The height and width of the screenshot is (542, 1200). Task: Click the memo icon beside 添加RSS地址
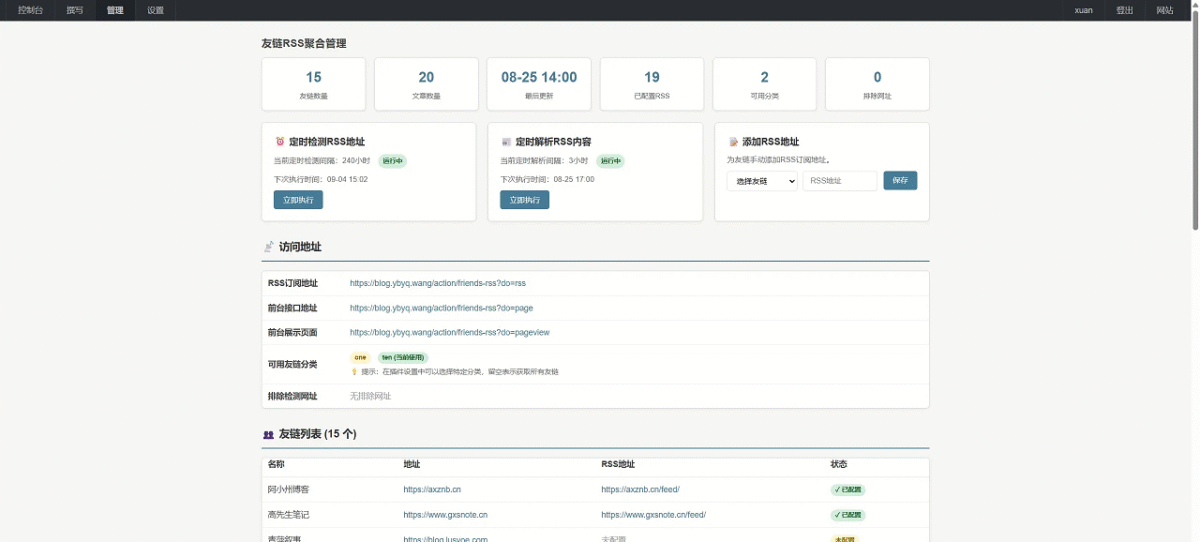click(733, 142)
